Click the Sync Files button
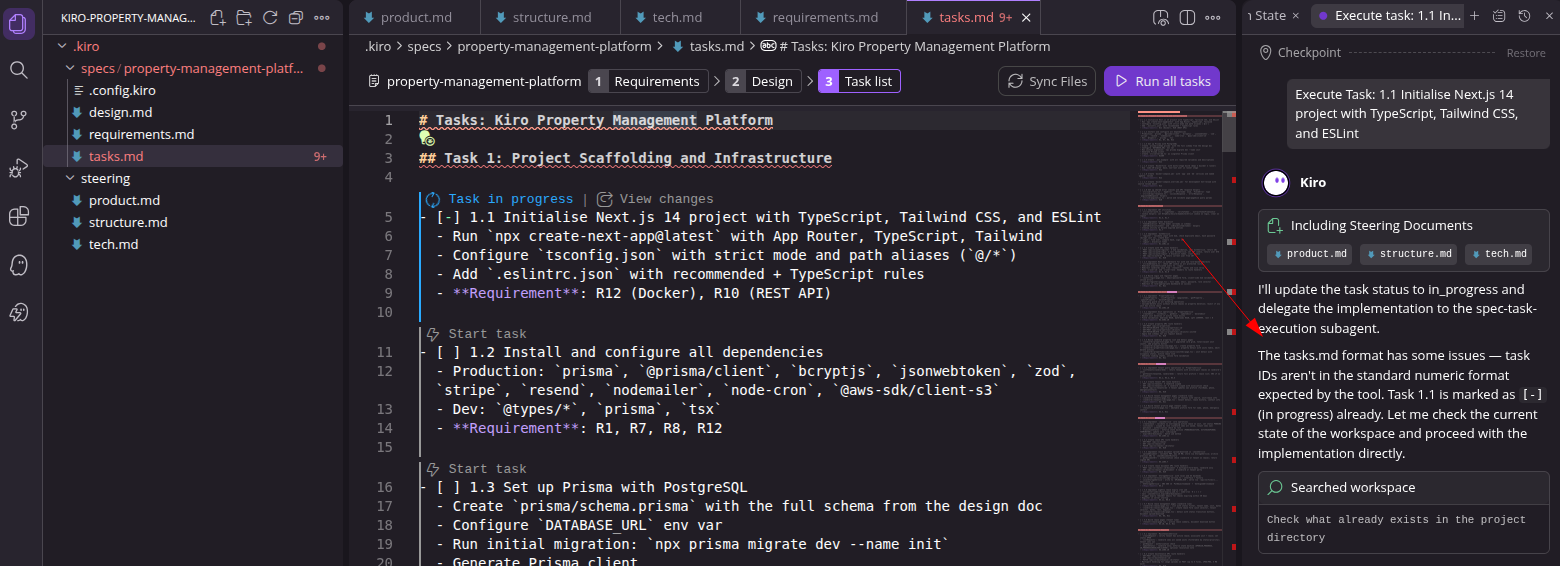This screenshot has width=1560, height=566. (1047, 81)
